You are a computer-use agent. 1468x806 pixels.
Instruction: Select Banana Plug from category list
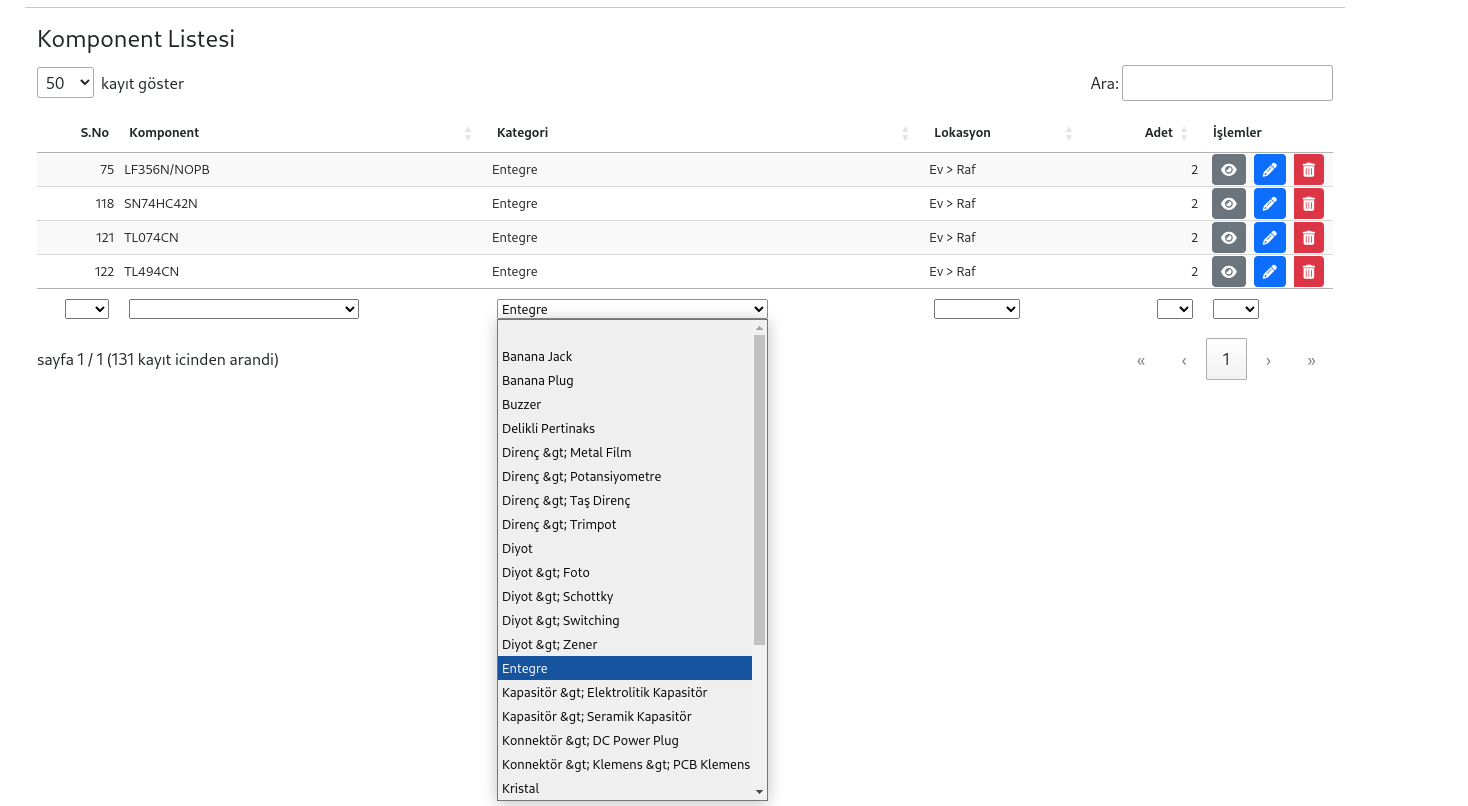coord(625,381)
